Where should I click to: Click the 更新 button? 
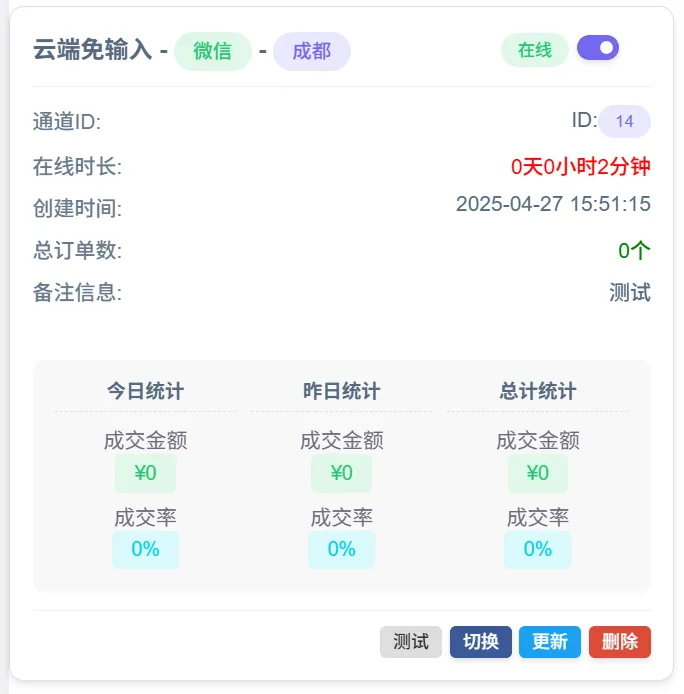pyautogui.click(x=550, y=642)
